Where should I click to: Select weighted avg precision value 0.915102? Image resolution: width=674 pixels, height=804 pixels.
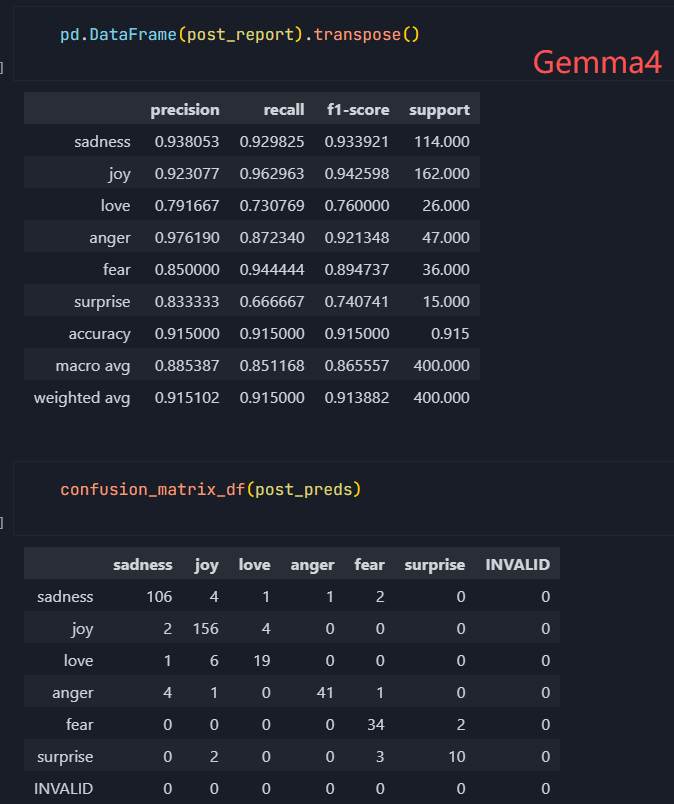(x=187, y=398)
